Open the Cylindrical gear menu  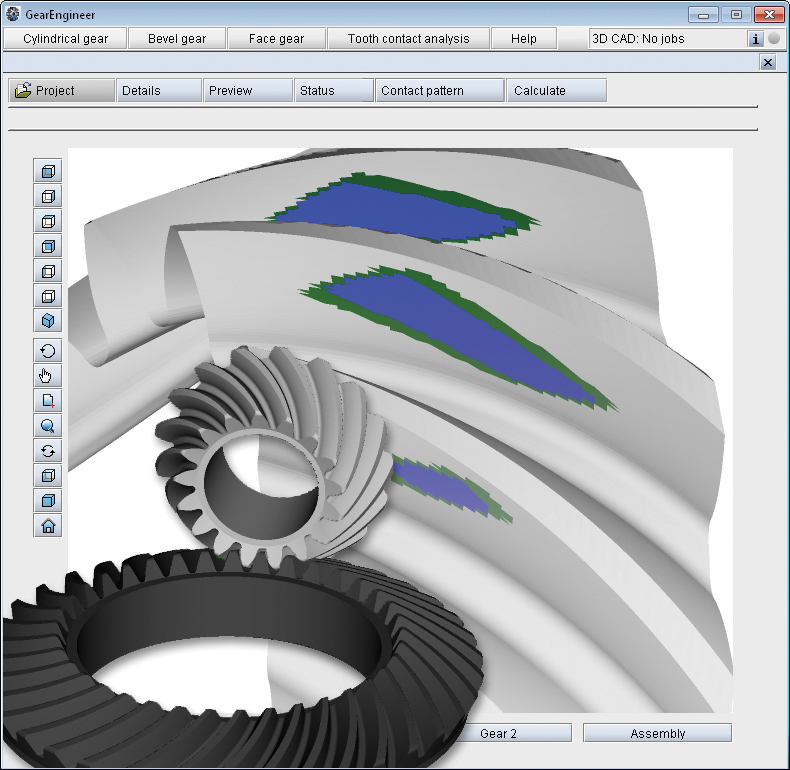[65, 39]
